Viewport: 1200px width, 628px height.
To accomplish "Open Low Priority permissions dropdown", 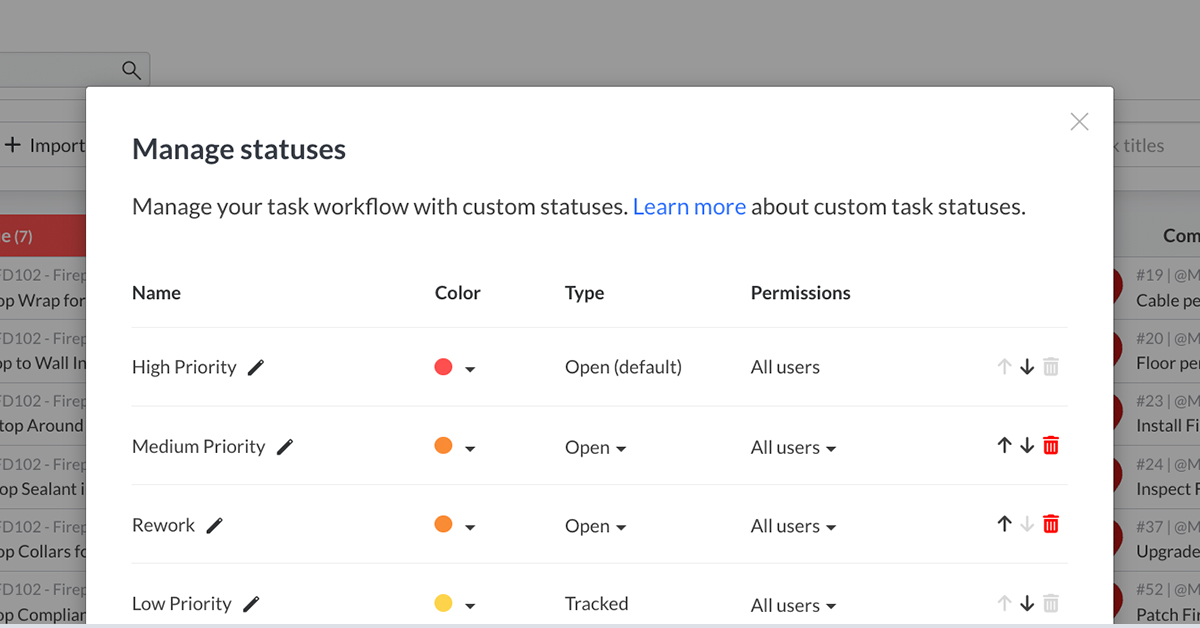I will (793, 605).
